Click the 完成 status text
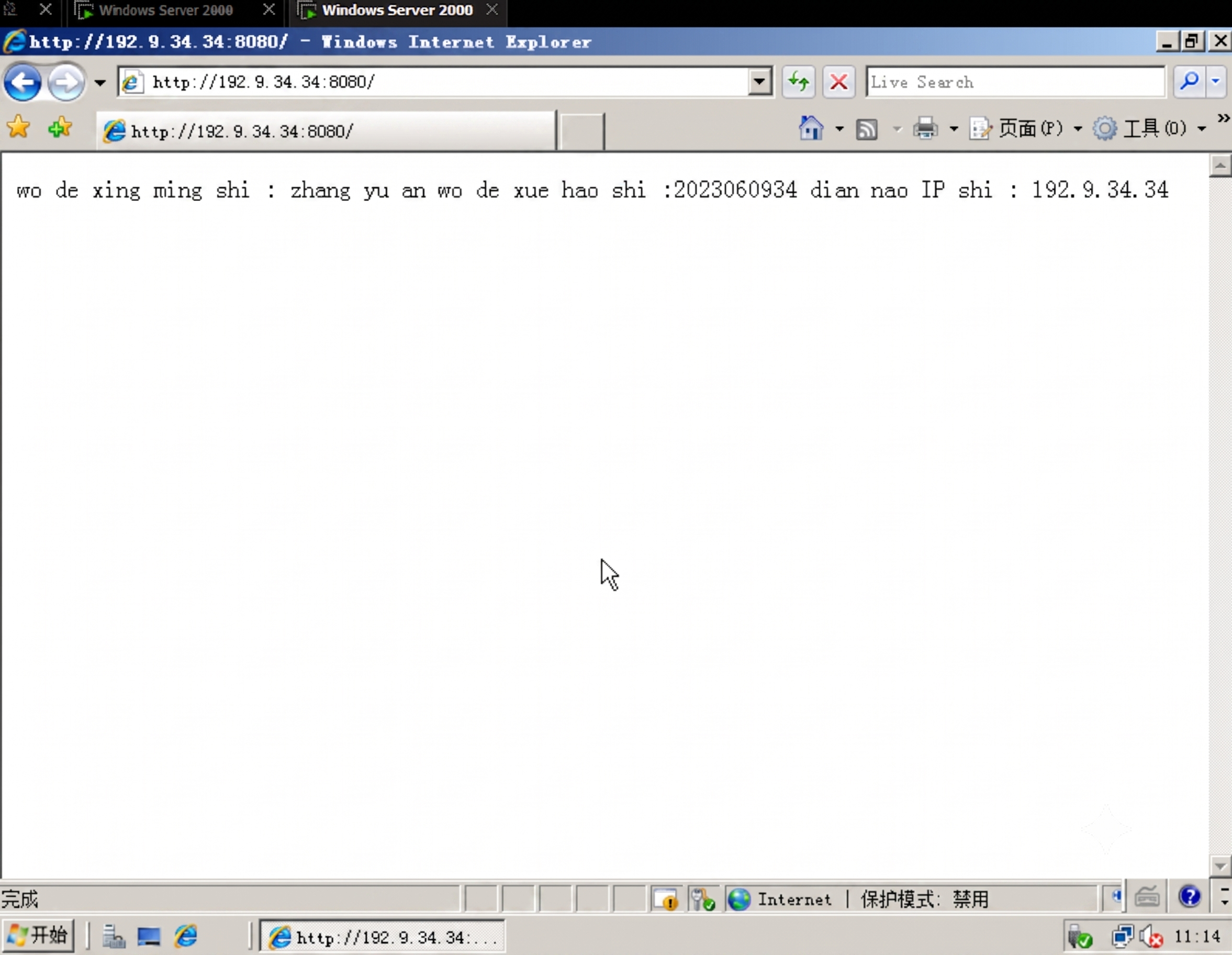Image resolution: width=1232 pixels, height=955 pixels. point(20,898)
